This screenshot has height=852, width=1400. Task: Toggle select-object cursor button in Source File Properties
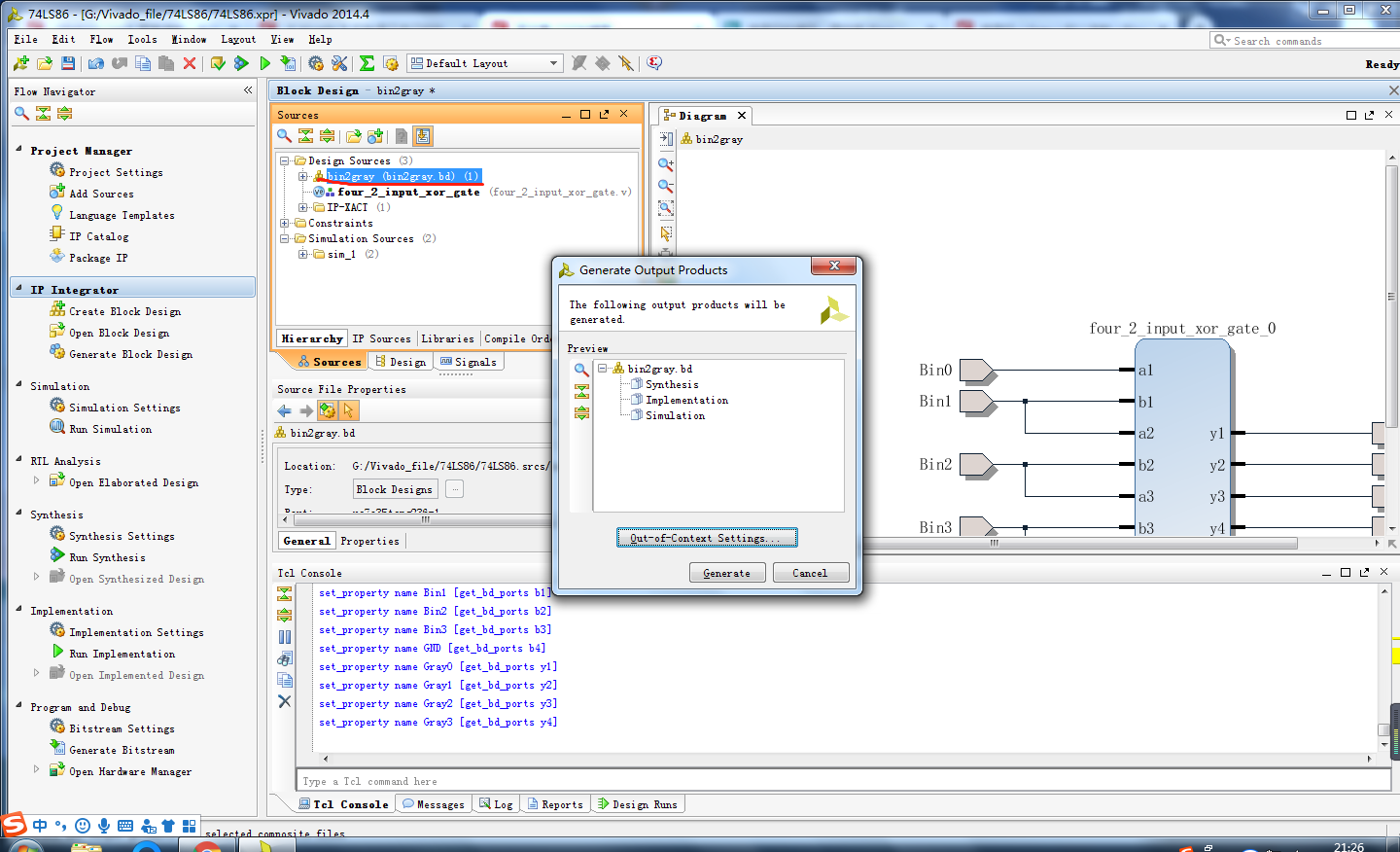tap(349, 410)
